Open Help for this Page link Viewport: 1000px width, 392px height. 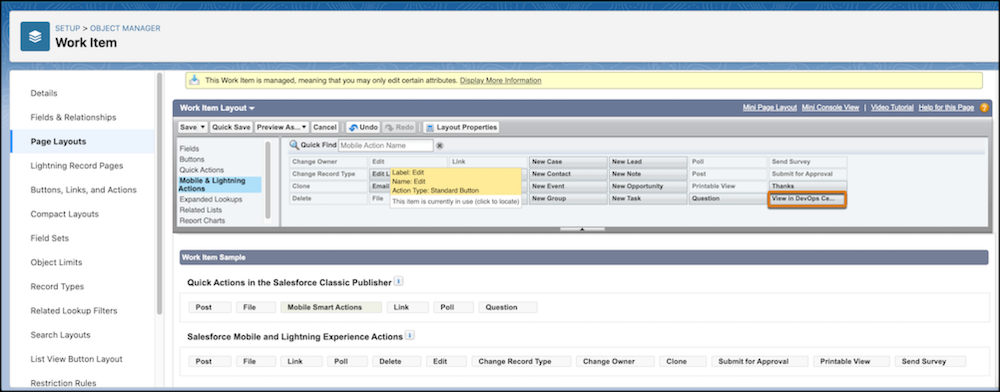coord(946,108)
